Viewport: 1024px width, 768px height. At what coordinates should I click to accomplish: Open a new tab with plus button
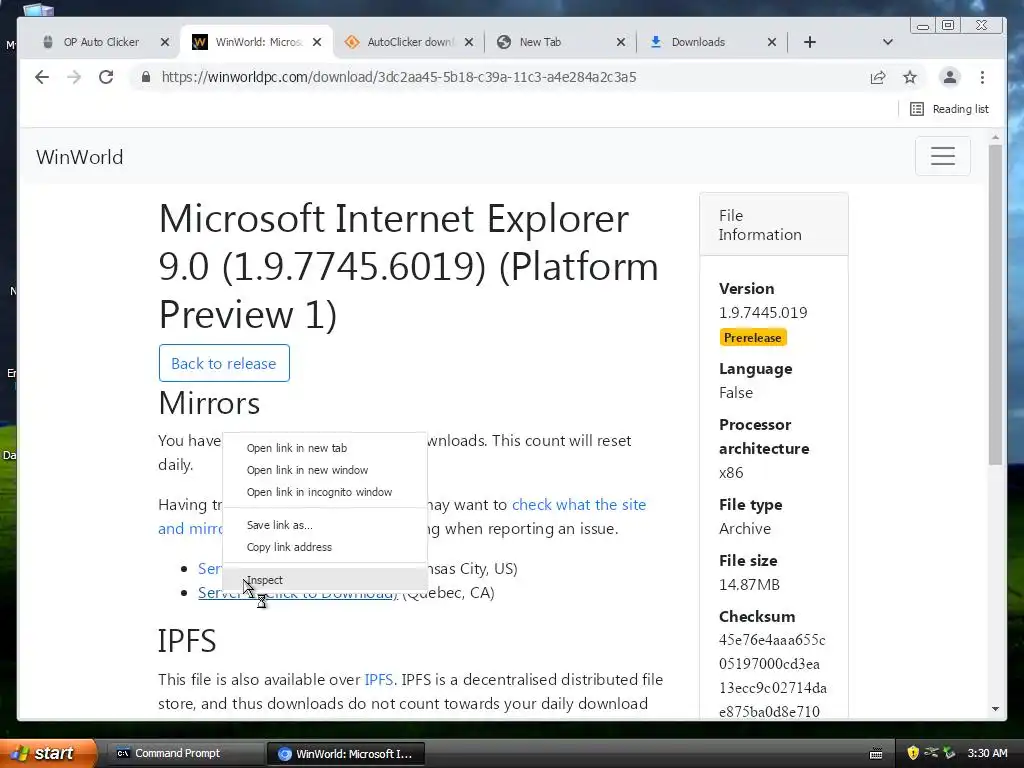(810, 42)
